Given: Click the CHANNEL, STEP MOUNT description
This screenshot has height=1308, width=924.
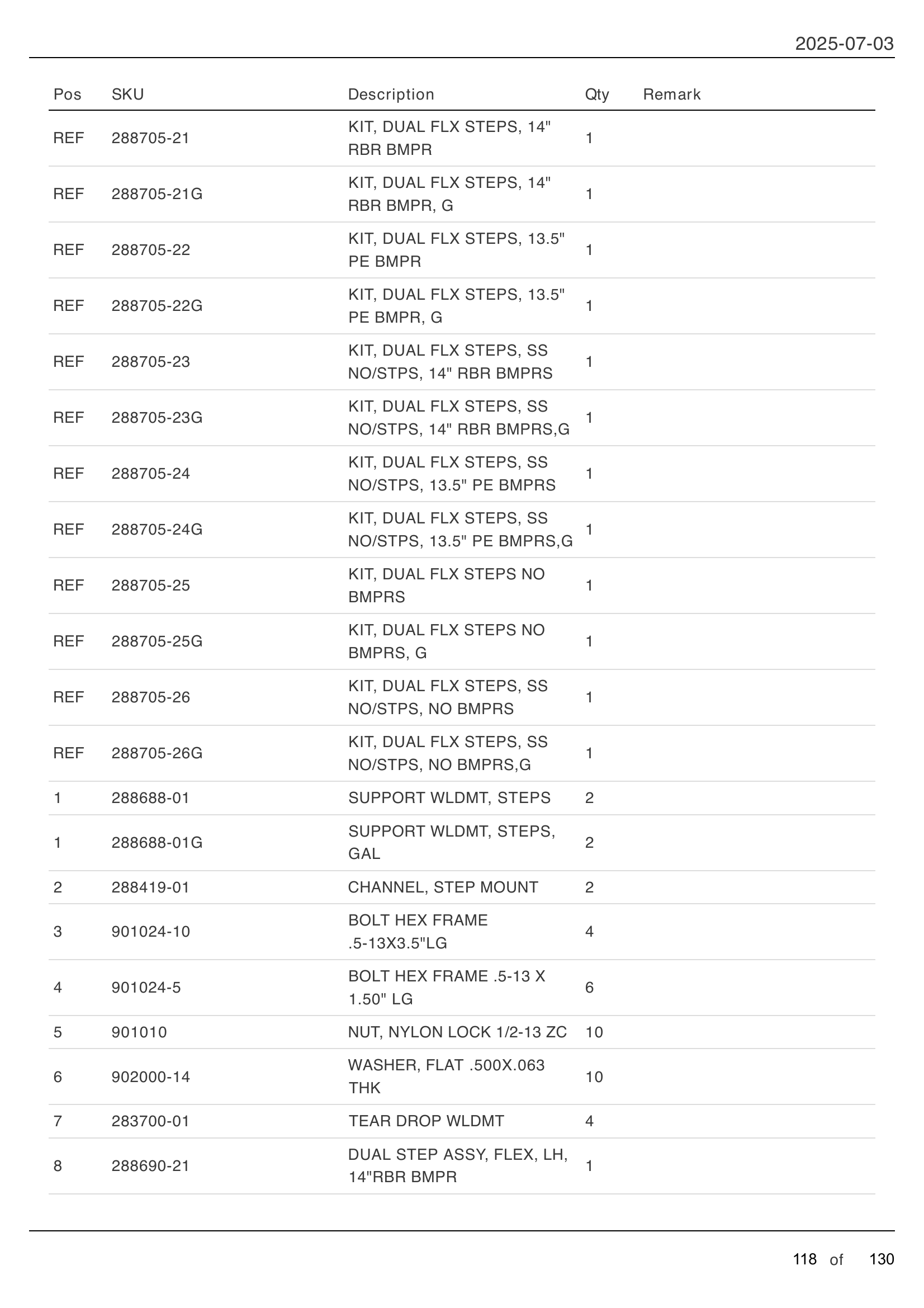Looking at the screenshot, I should pyautogui.click(x=442, y=887).
